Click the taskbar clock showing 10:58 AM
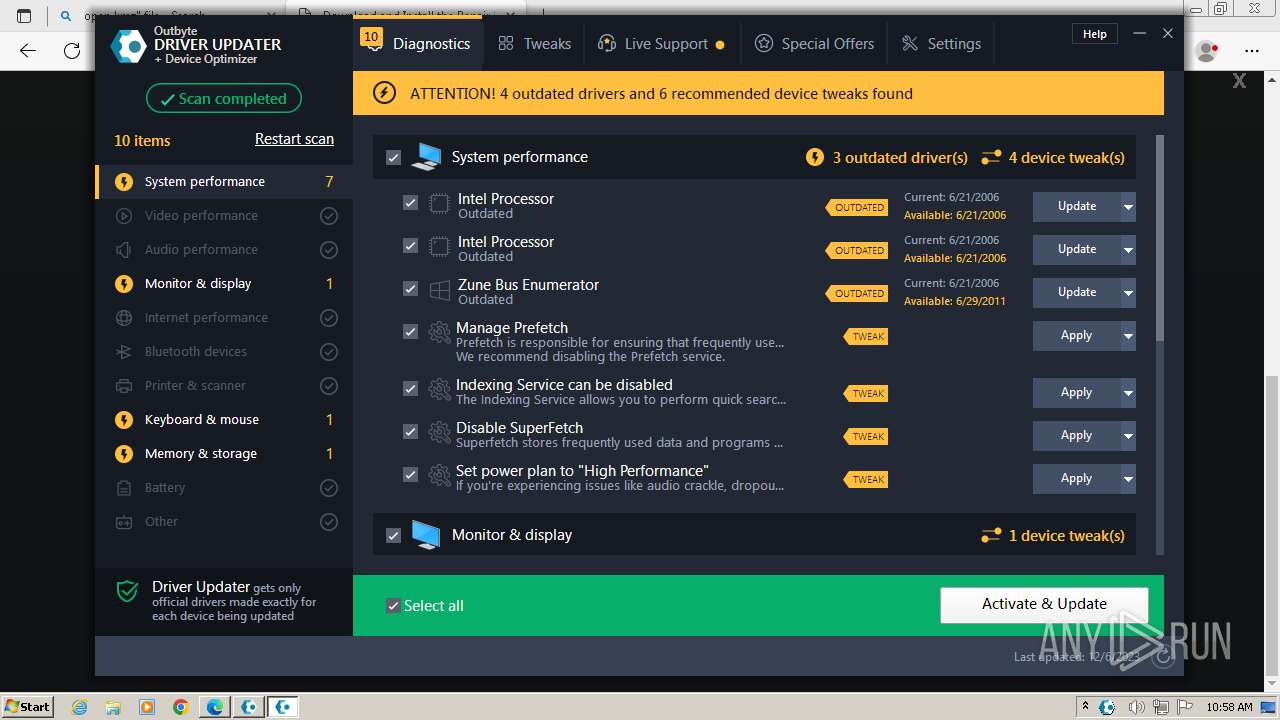Image resolution: width=1280 pixels, height=720 pixels. pyautogui.click(x=1231, y=707)
